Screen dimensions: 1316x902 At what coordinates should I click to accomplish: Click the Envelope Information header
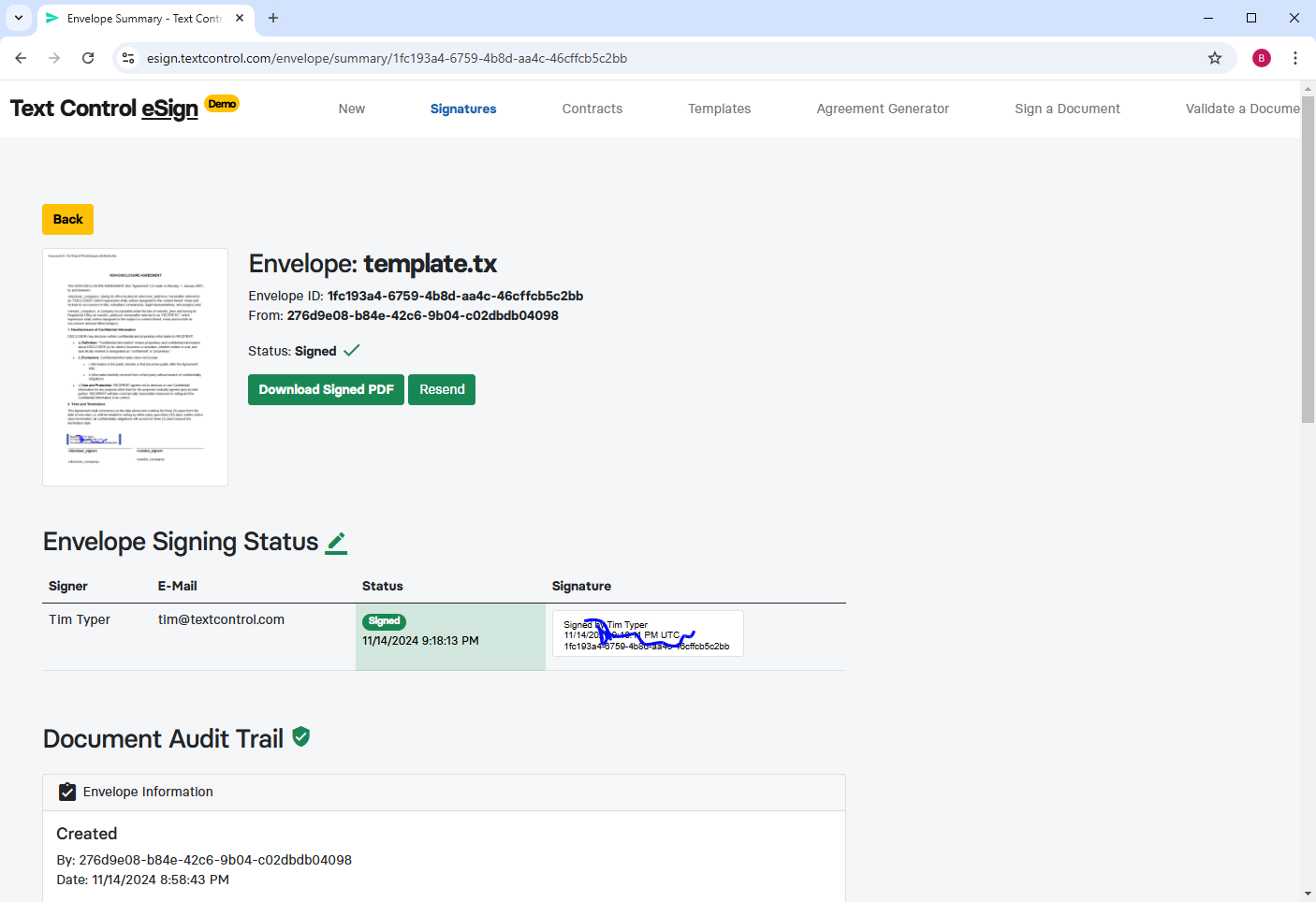pyautogui.click(x=444, y=793)
